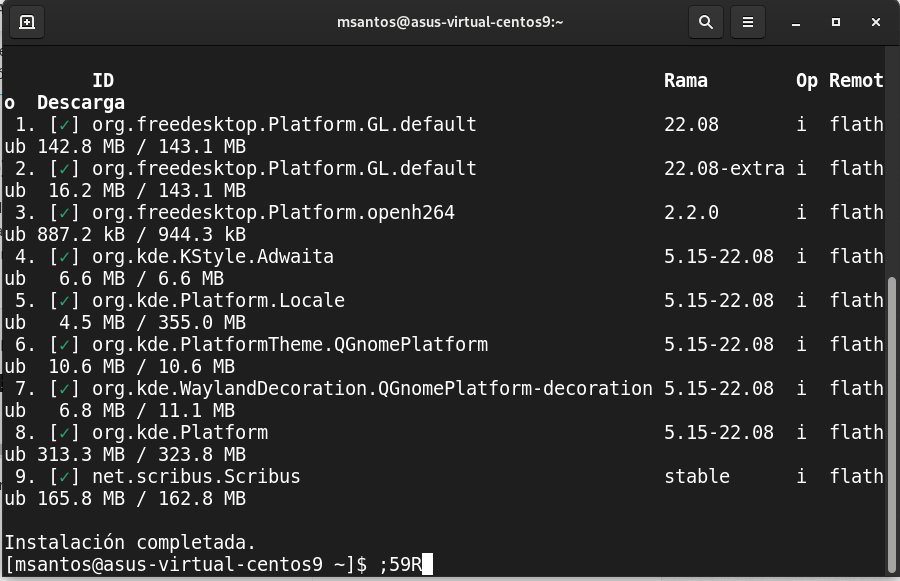Click the Descarga column header
The width and height of the screenshot is (900, 581).
point(81,103)
